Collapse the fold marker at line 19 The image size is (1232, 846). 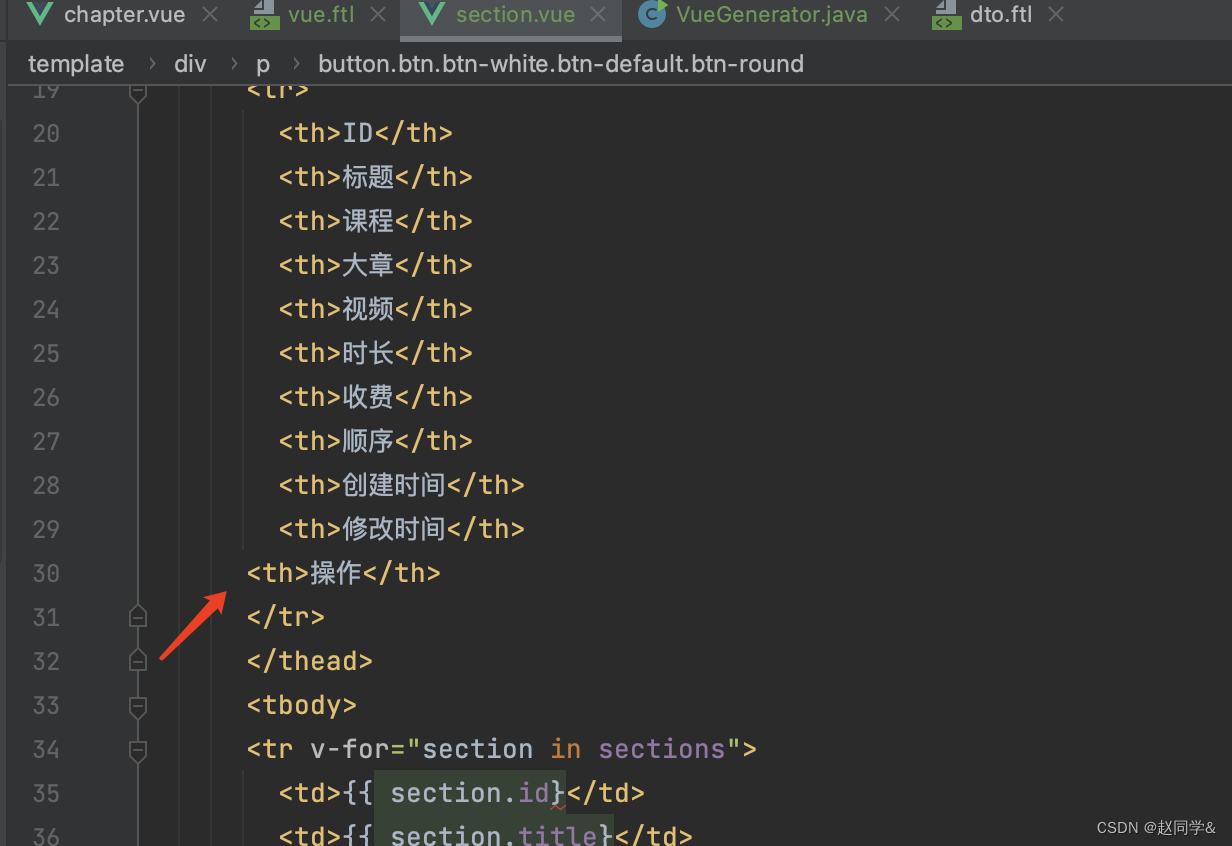point(138,93)
